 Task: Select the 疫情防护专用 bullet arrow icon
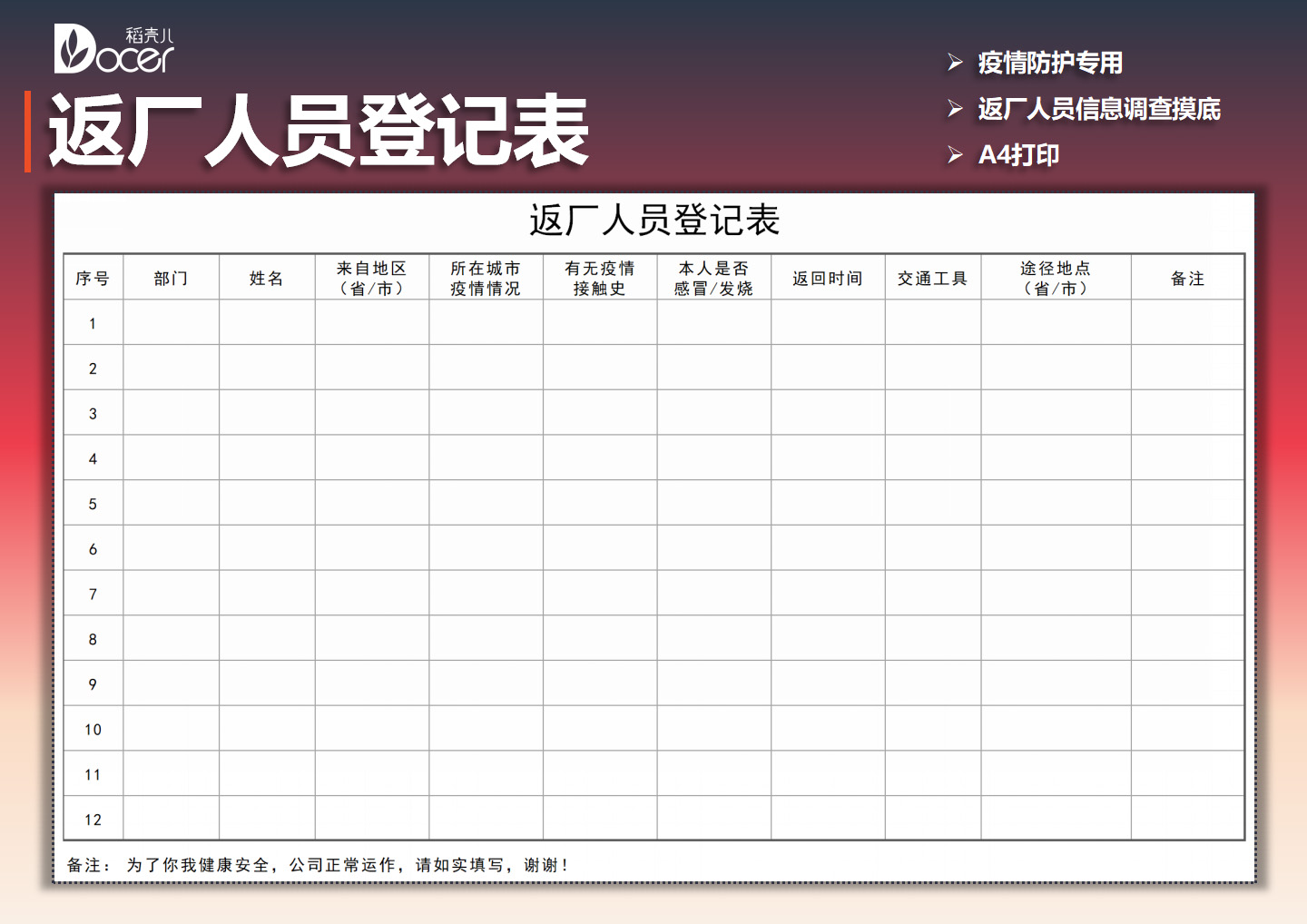[x=954, y=63]
